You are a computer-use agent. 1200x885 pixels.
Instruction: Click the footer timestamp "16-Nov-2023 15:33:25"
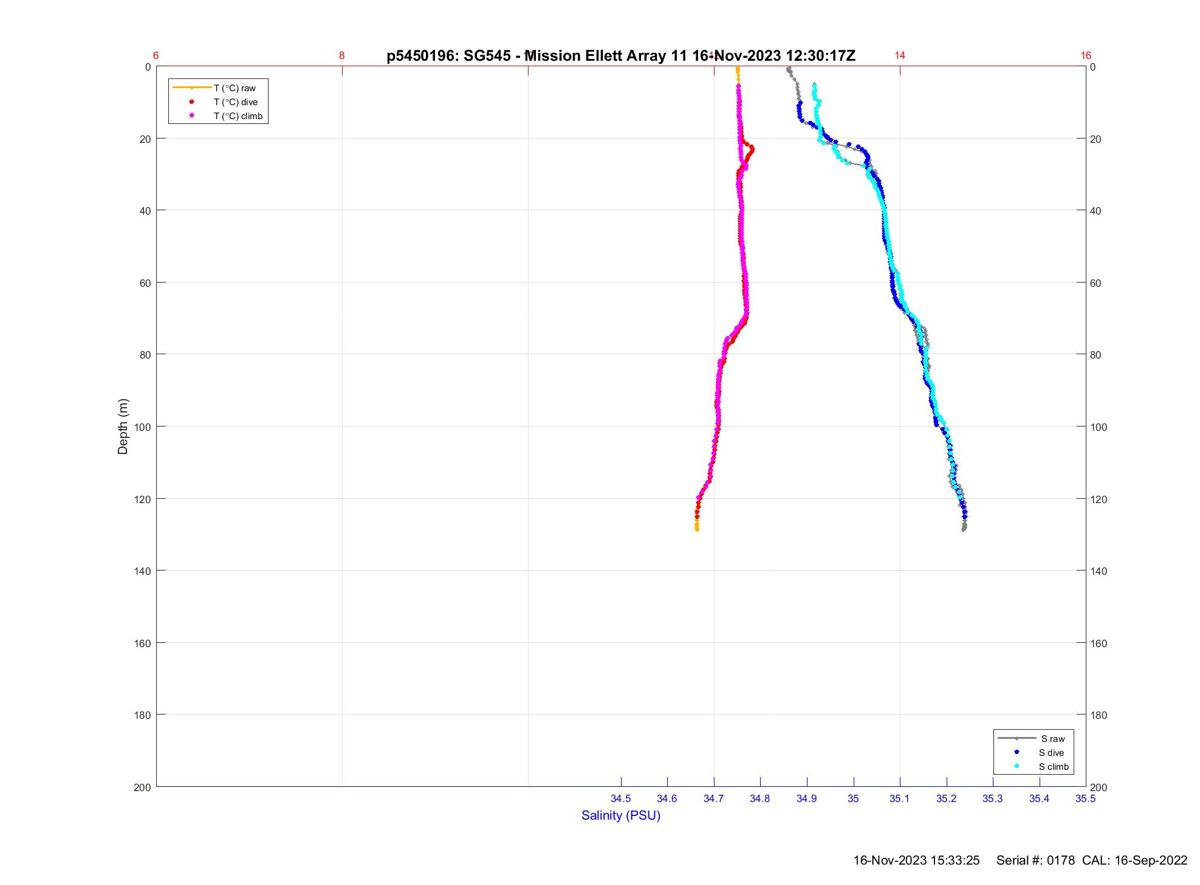(916, 860)
